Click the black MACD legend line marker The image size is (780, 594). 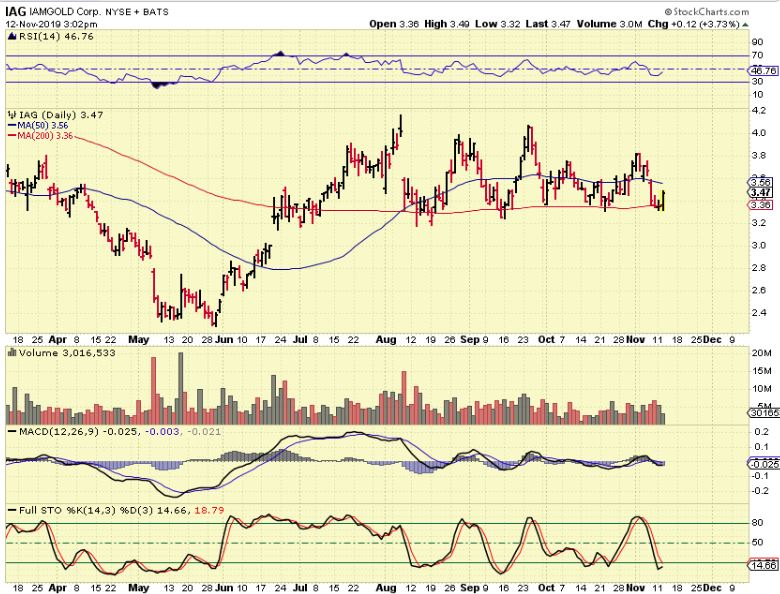pyautogui.click(x=12, y=431)
